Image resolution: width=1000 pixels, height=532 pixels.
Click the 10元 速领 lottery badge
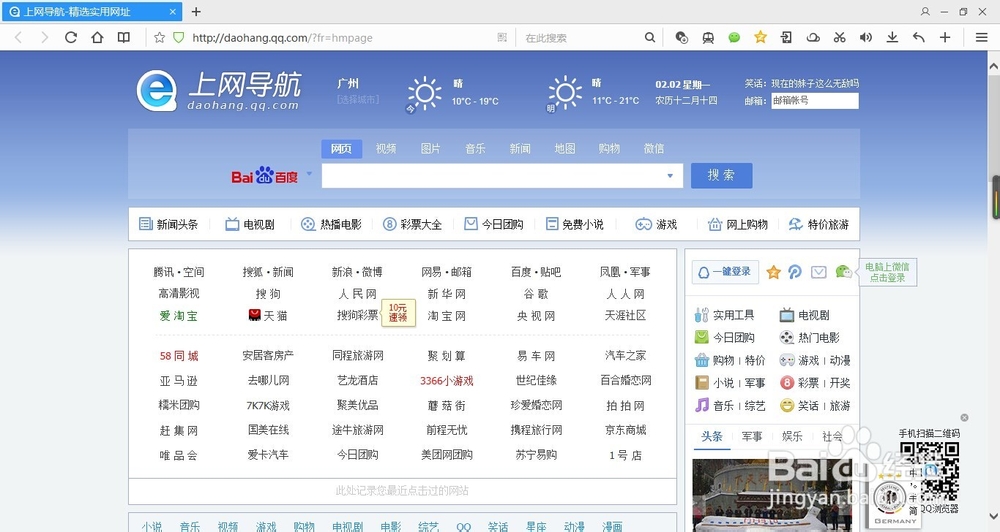click(x=398, y=313)
